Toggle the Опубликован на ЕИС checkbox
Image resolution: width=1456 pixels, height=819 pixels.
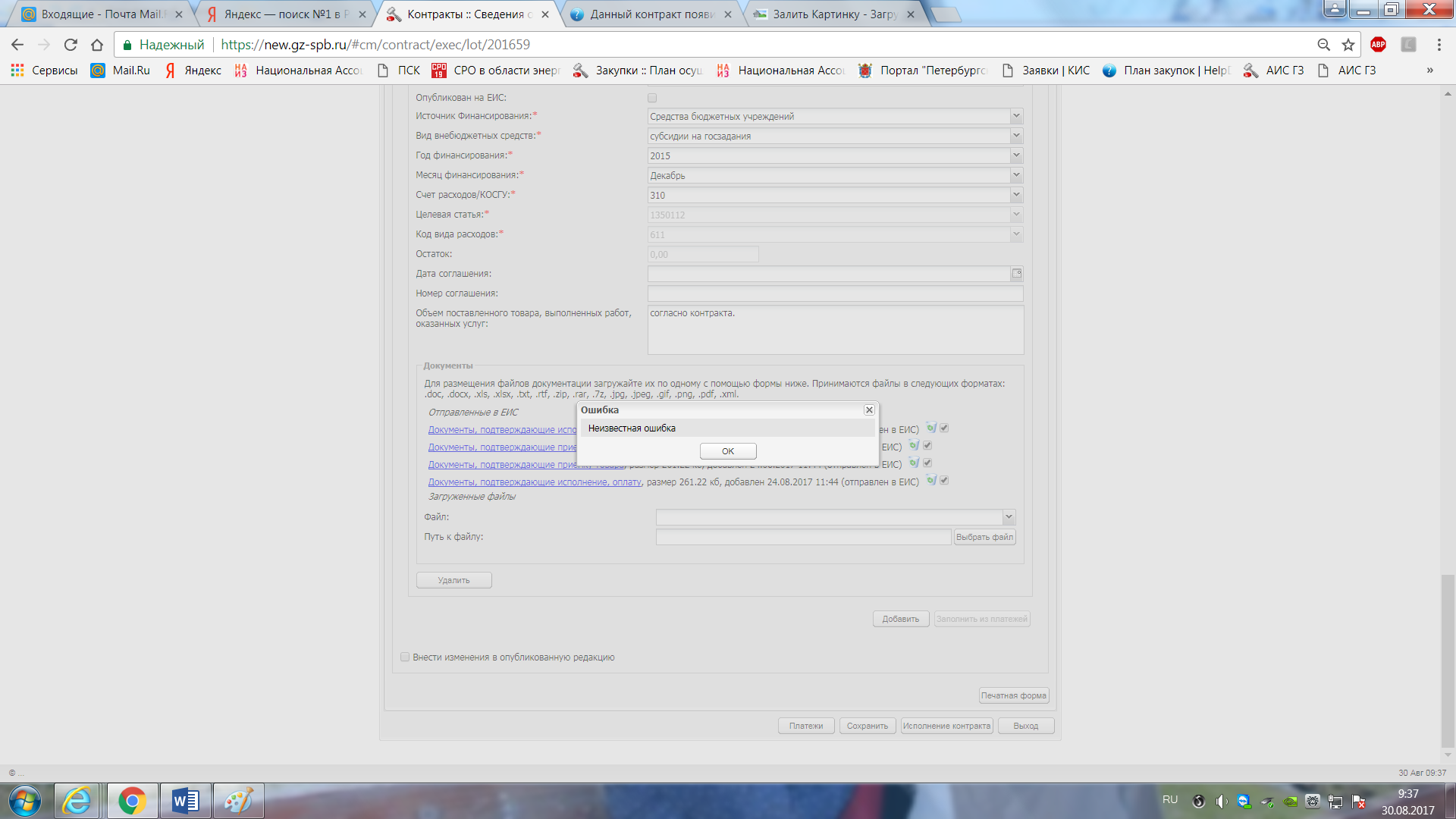(652, 98)
